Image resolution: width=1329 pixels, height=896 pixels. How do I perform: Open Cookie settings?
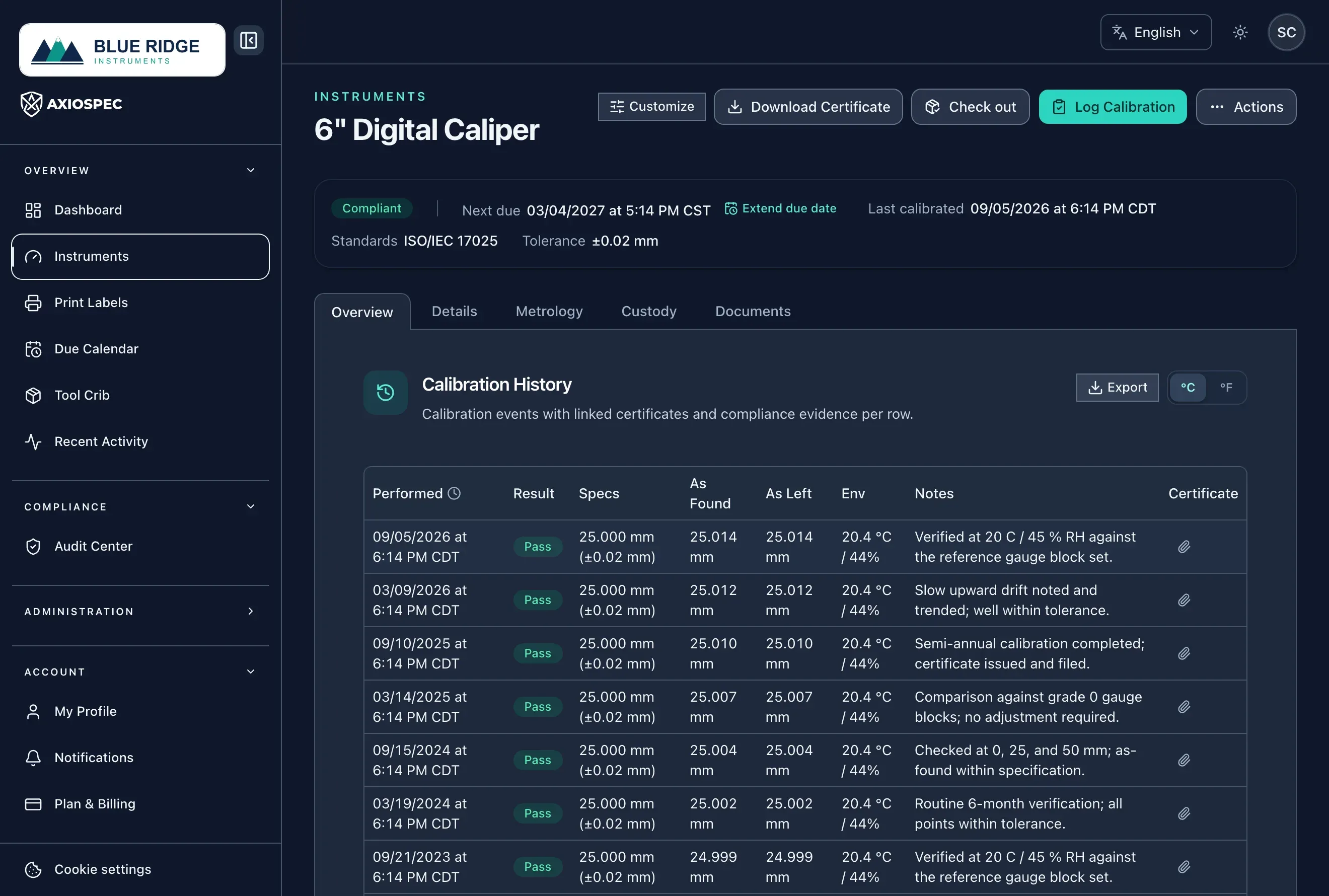[x=140, y=869]
